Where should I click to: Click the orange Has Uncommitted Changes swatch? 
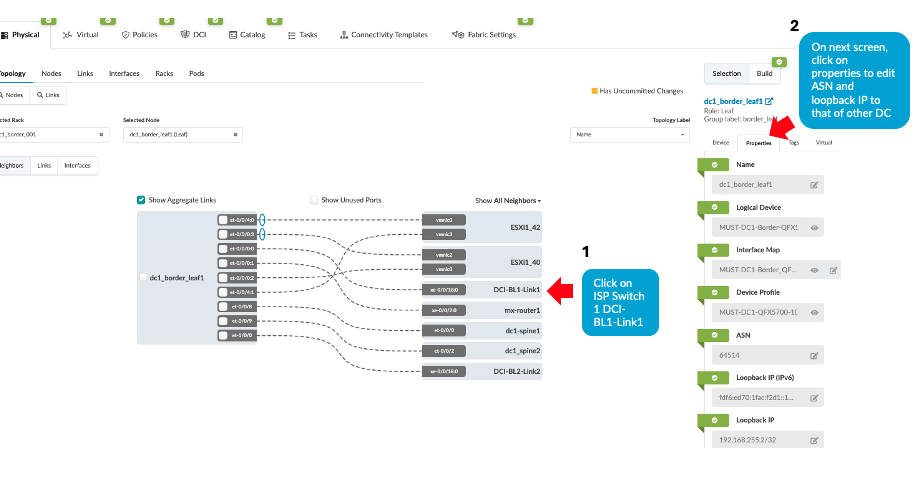click(x=595, y=91)
